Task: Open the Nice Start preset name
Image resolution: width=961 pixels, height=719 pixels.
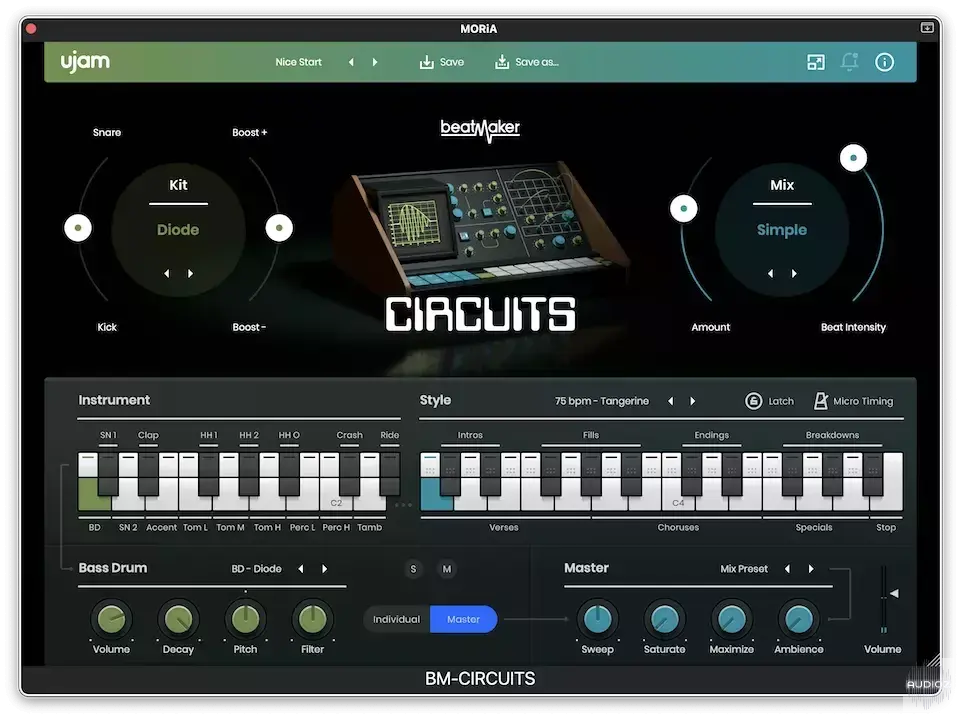Action: click(x=298, y=62)
